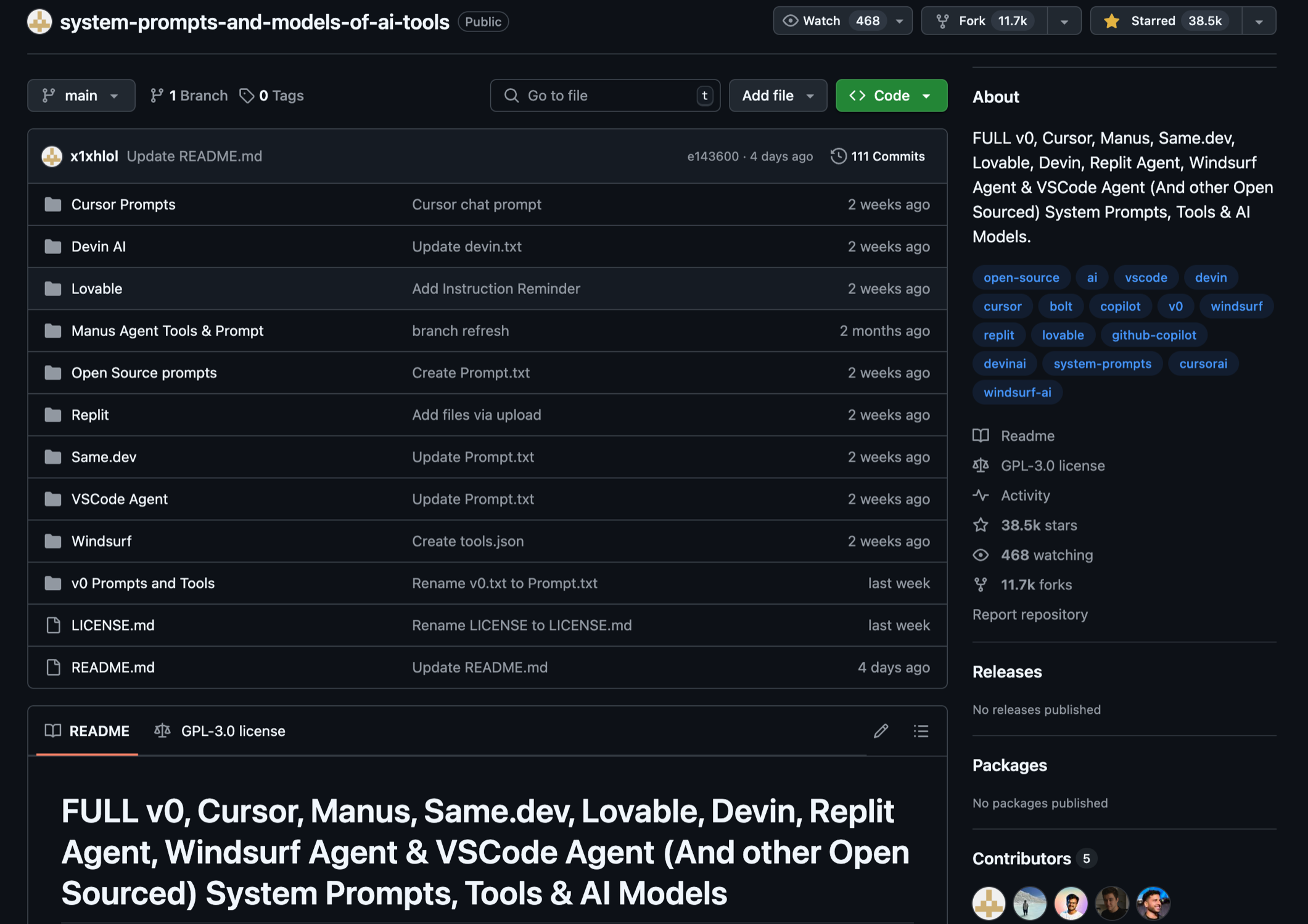Image resolution: width=1308 pixels, height=924 pixels.
Task: Select the README tab
Action: (x=87, y=730)
